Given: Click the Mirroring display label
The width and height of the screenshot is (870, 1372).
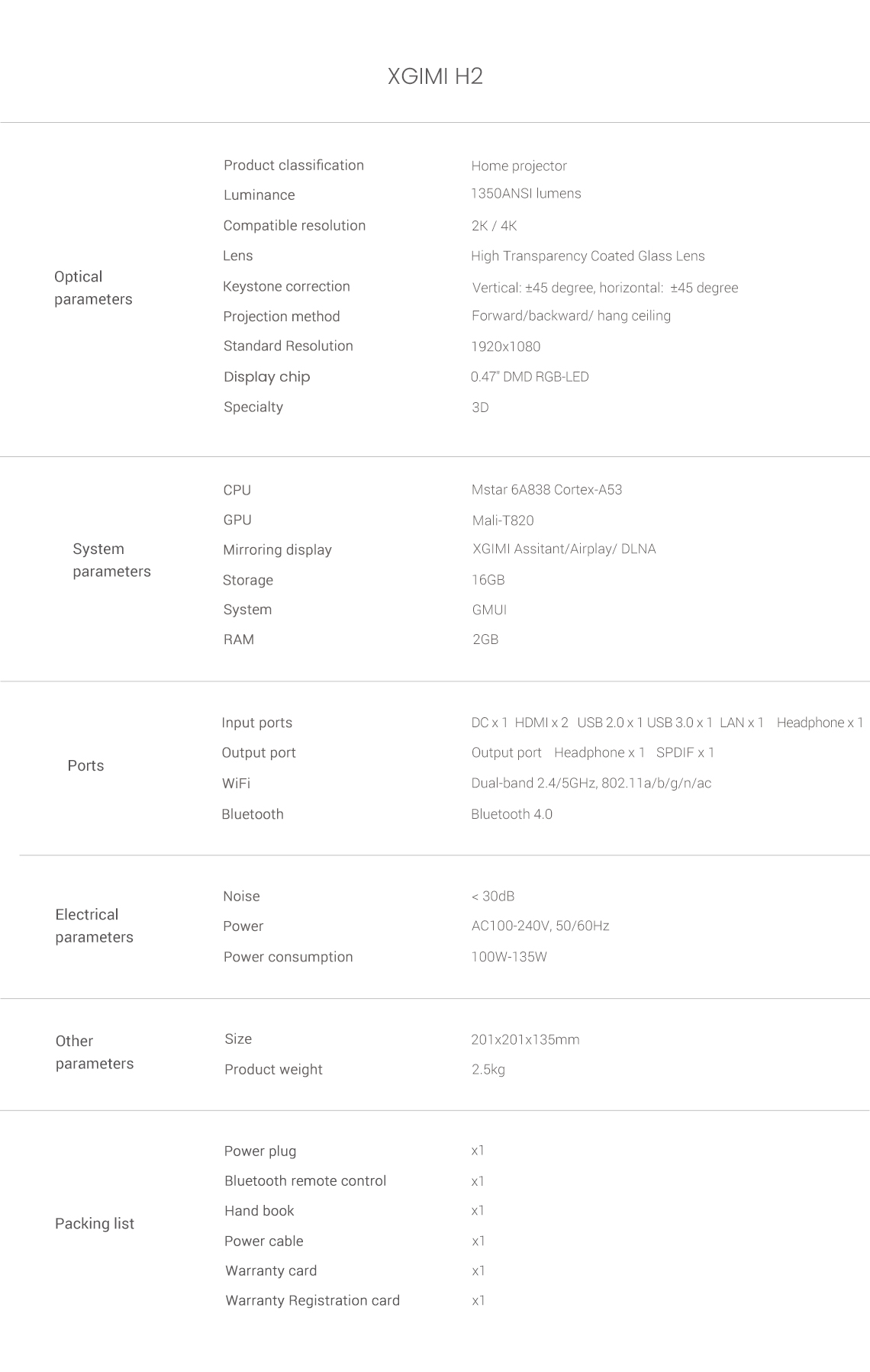Looking at the screenshot, I should pos(277,550).
